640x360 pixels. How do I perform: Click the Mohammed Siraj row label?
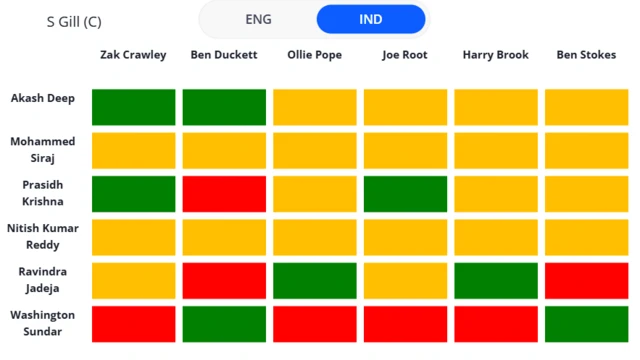[42, 150]
